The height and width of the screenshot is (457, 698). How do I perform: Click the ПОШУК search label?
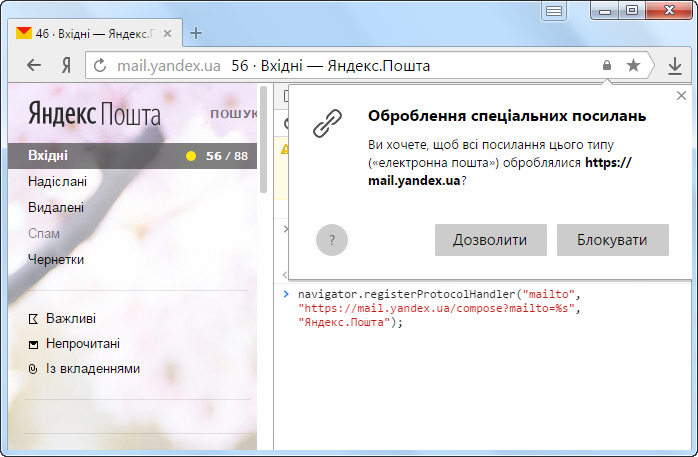coord(233,114)
